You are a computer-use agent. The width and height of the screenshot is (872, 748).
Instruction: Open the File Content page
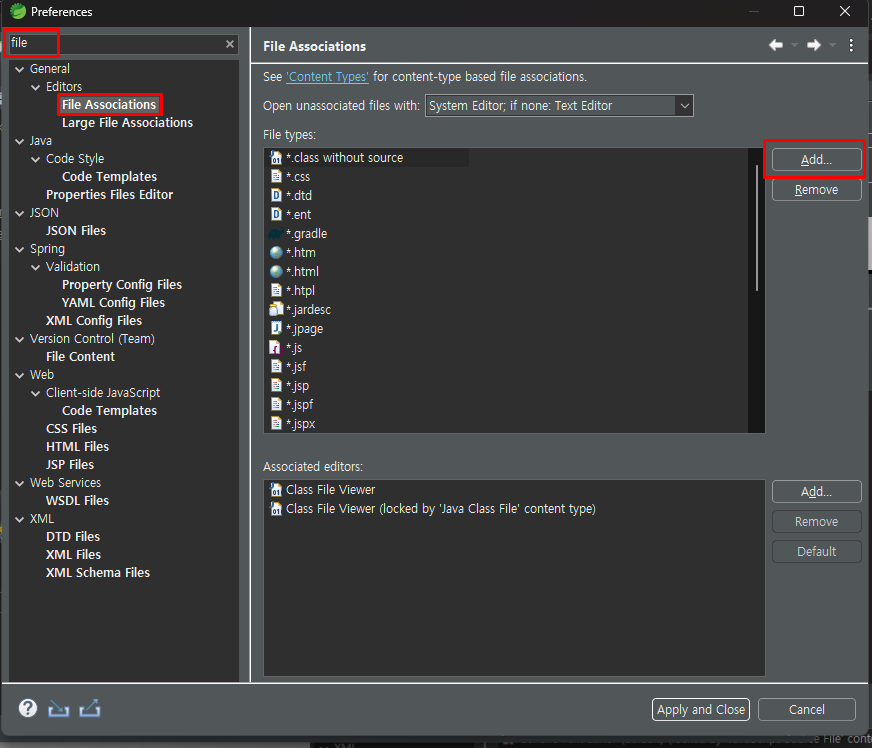(x=80, y=356)
